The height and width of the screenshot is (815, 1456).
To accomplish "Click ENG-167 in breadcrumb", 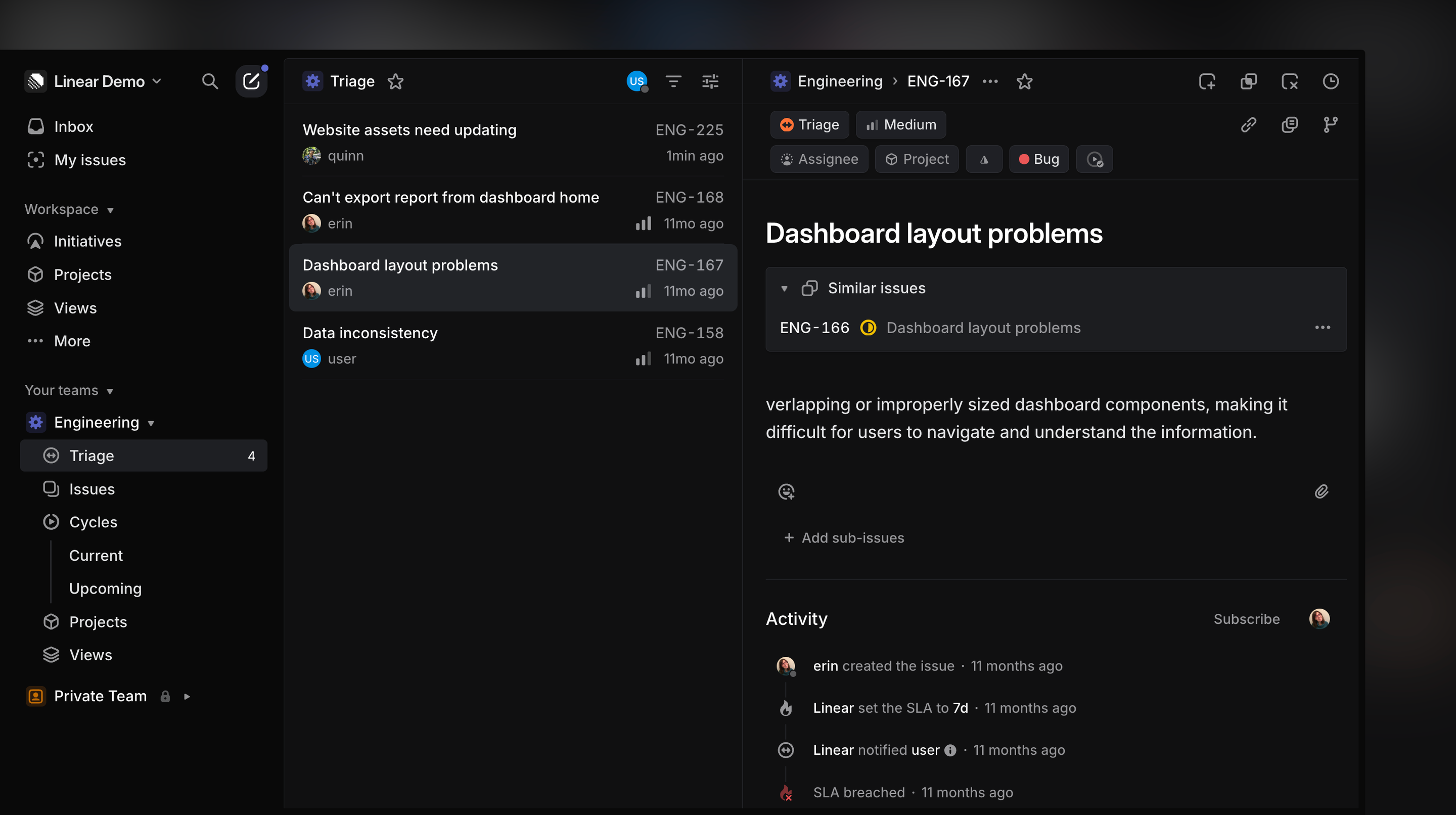I will (938, 81).
